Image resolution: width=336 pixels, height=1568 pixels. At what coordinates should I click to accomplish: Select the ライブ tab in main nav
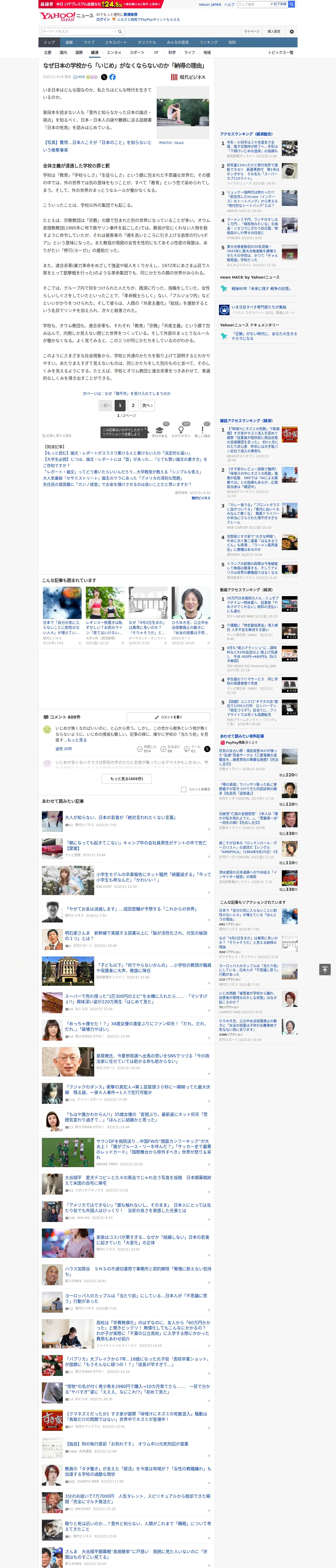tap(89, 43)
